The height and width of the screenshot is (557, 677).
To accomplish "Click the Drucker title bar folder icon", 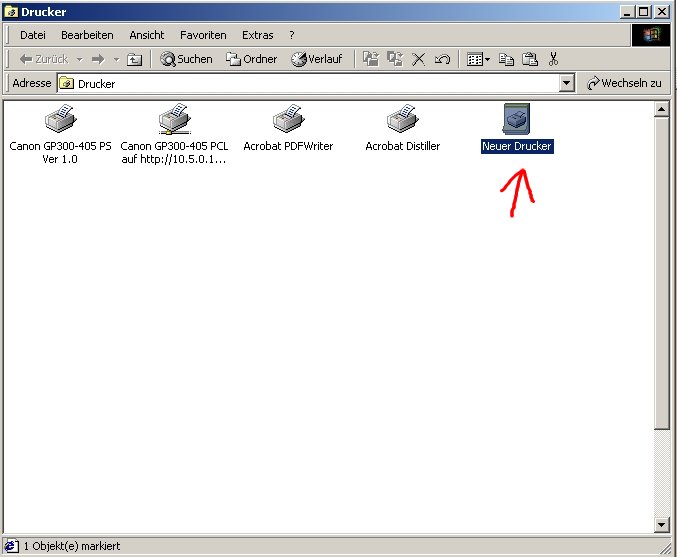I will [x=11, y=12].
